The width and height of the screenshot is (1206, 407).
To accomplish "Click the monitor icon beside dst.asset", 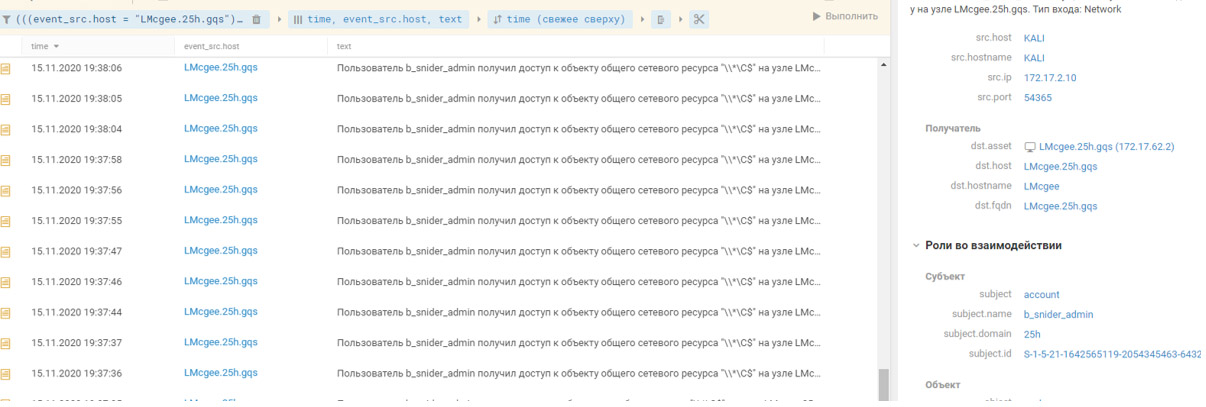I will (1030, 147).
